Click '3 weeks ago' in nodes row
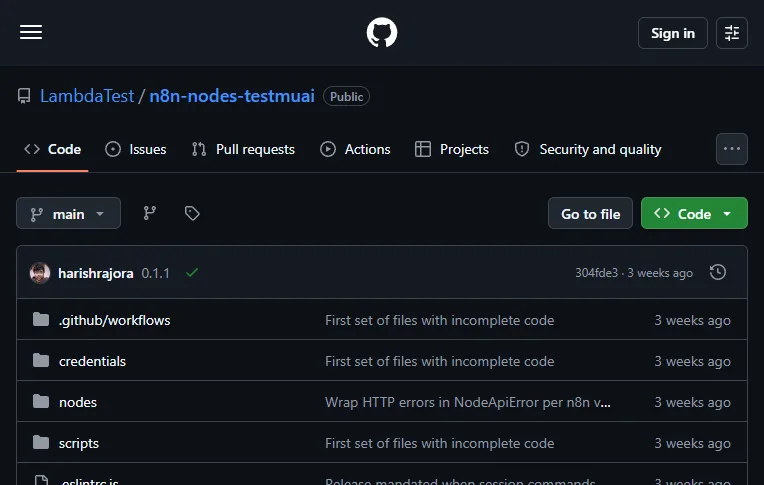The width and height of the screenshot is (764, 485). pos(692,402)
